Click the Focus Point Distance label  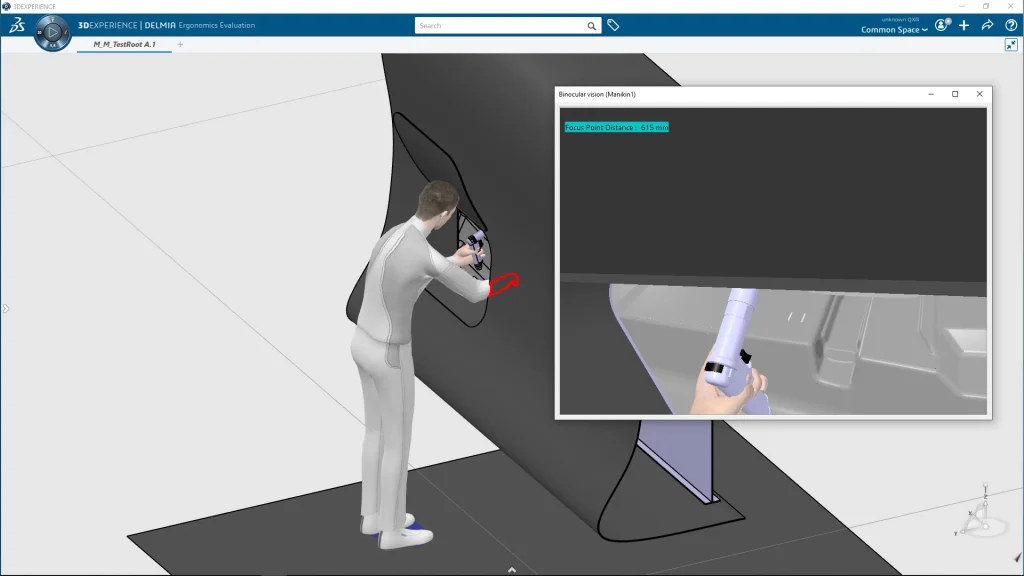616,128
